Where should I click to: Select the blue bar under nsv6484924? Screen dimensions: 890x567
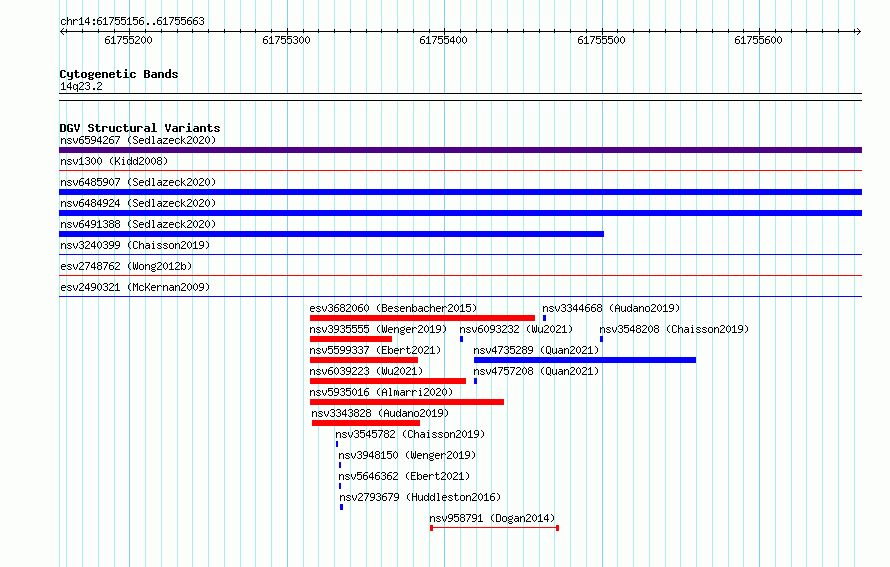(460, 213)
